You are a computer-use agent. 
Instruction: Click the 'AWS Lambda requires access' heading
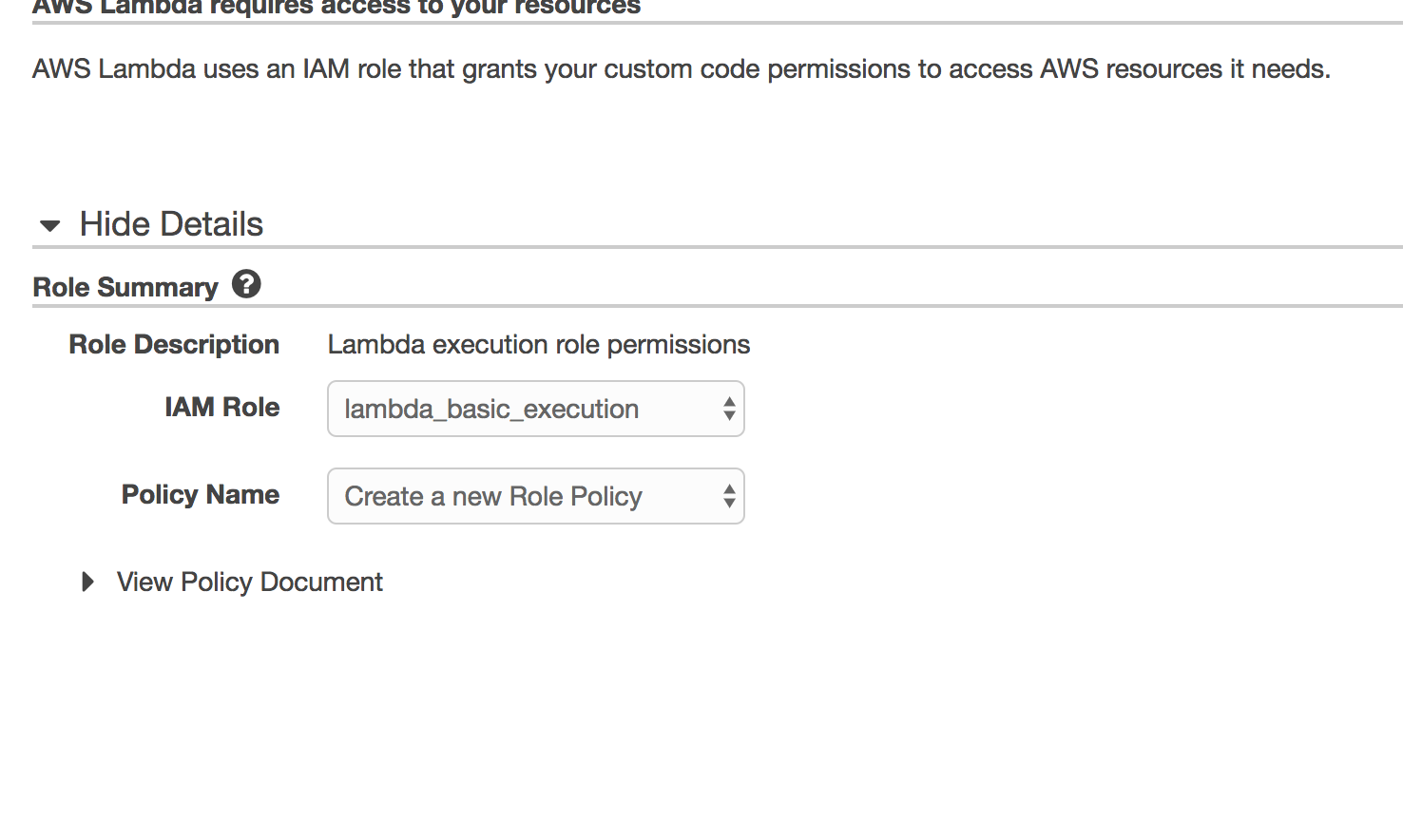tap(336, 8)
